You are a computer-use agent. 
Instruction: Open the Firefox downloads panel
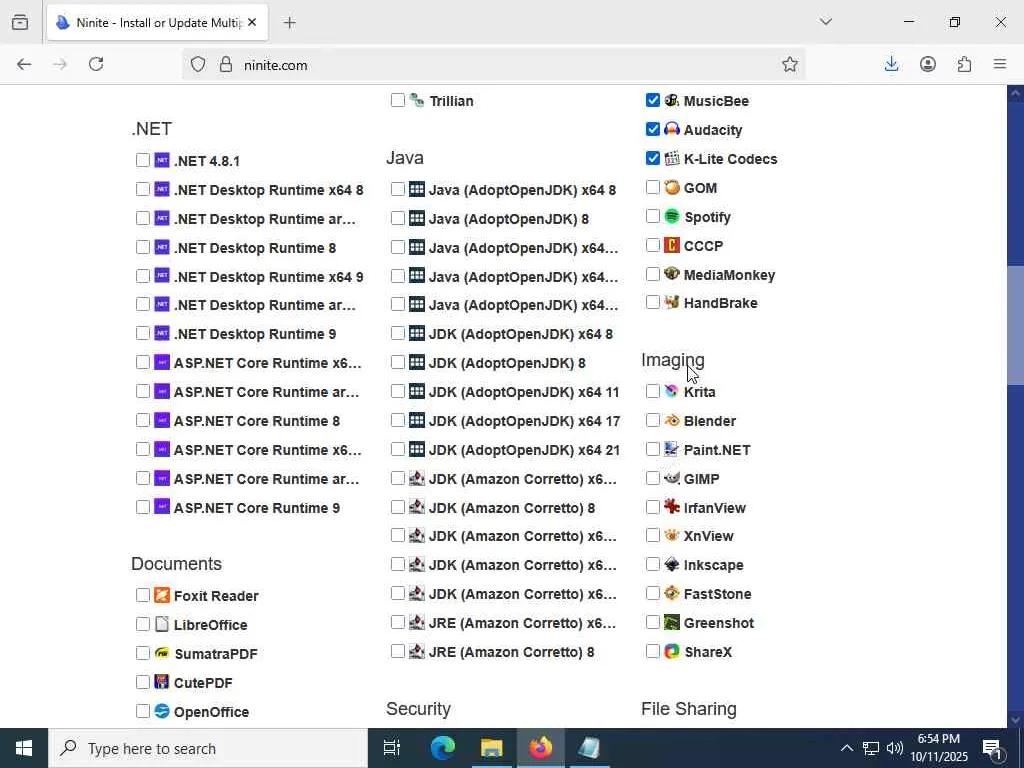pyautogui.click(x=891, y=64)
